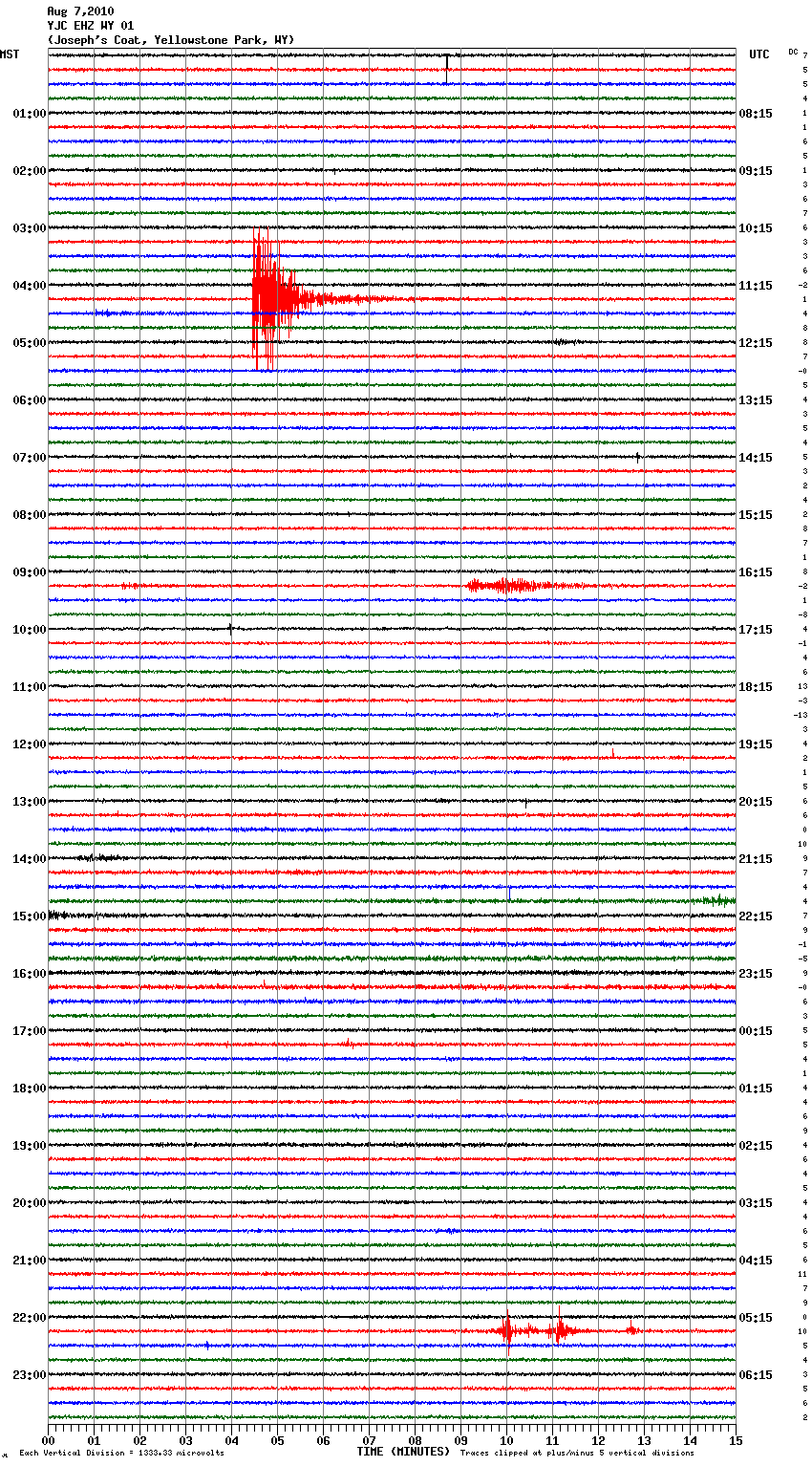Select the 15:00 MST row label
Viewport: 812px width, 1466px height.
(30, 916)
